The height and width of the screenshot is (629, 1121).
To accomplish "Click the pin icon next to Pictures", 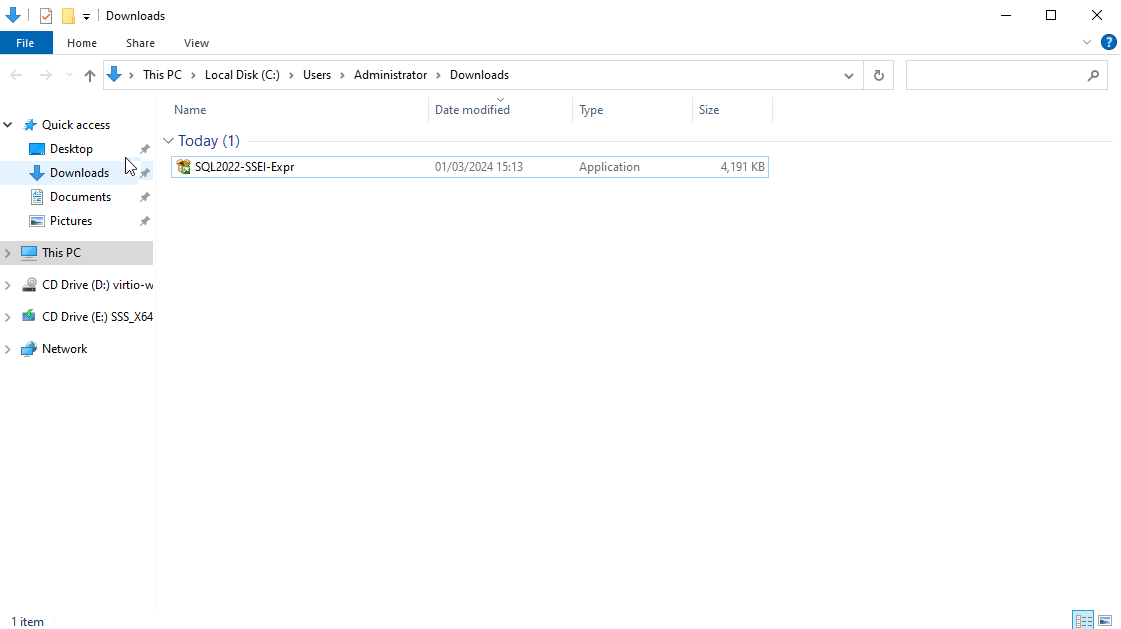I will pos(144,221).
